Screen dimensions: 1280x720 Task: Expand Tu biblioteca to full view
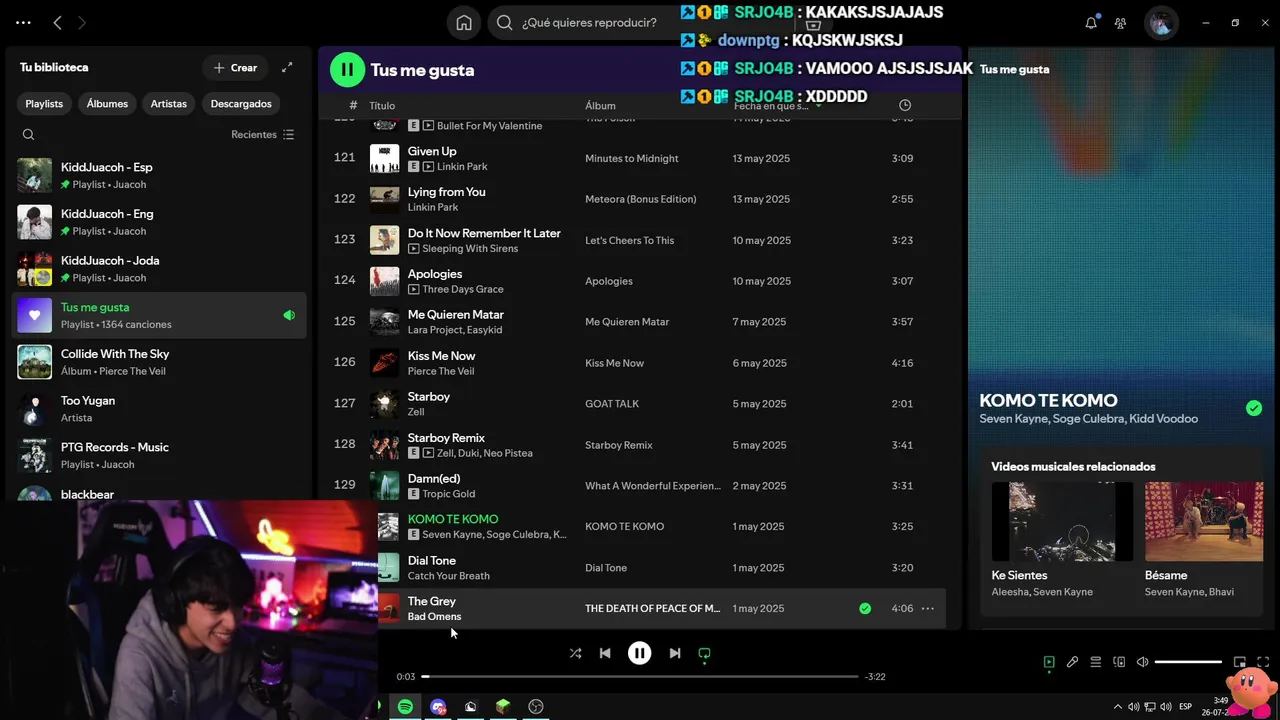287,67
